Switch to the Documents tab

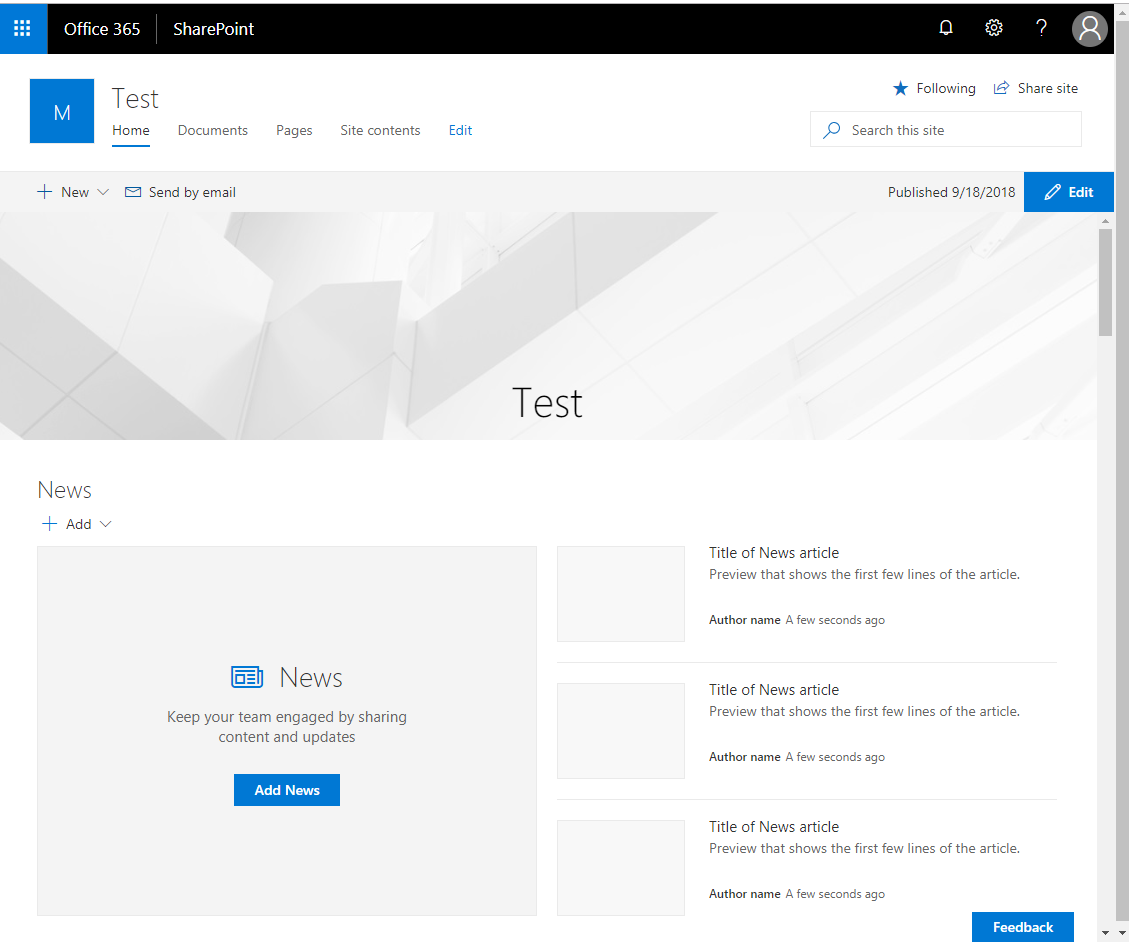[212, 130]
